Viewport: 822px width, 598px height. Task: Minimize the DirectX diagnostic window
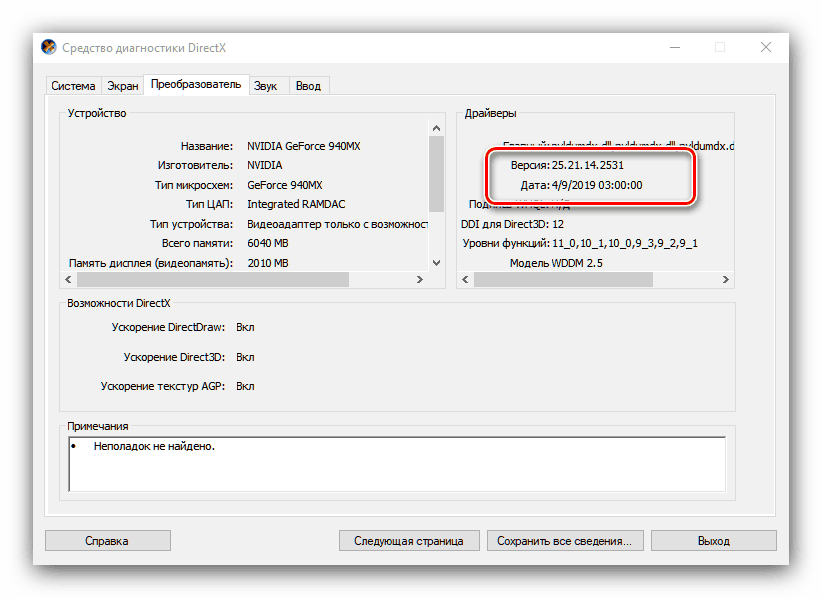(x=675, y=48)
